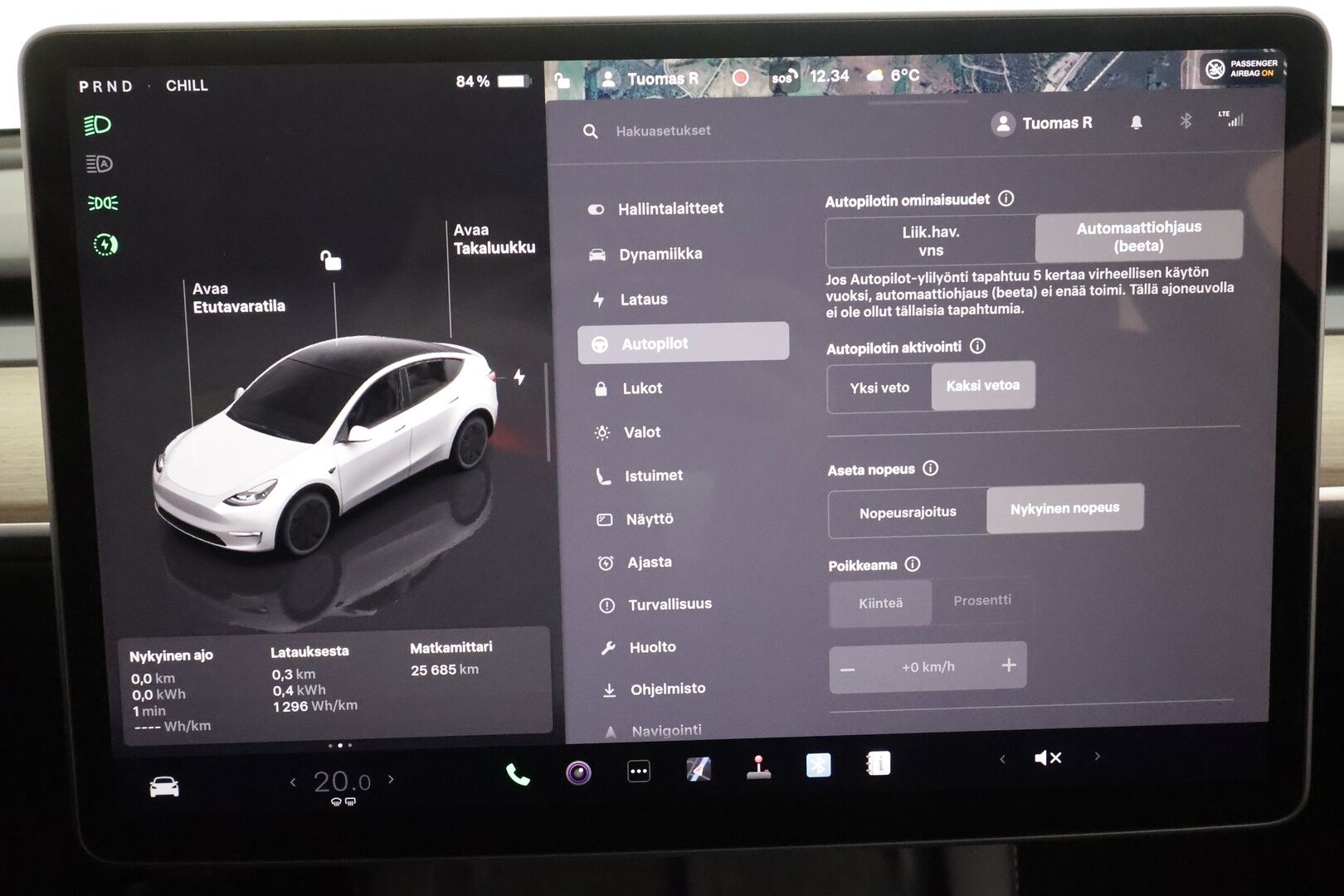The width and height of the screenshot is (1344, 896).
Task: Expand the taskbar with the left chevron
Action: [1002, 757]
